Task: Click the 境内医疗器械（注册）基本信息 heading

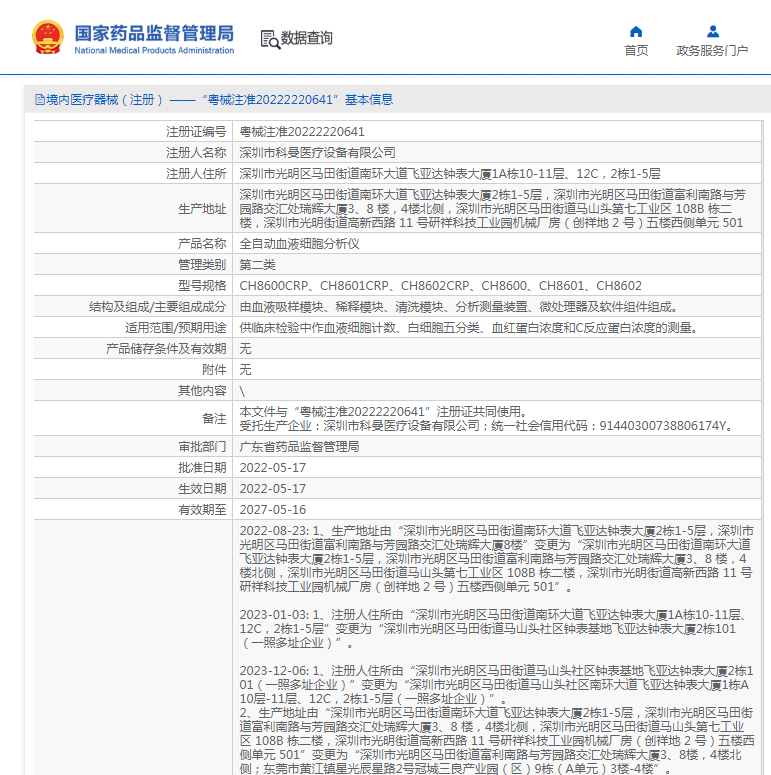Action: [219, 100]
